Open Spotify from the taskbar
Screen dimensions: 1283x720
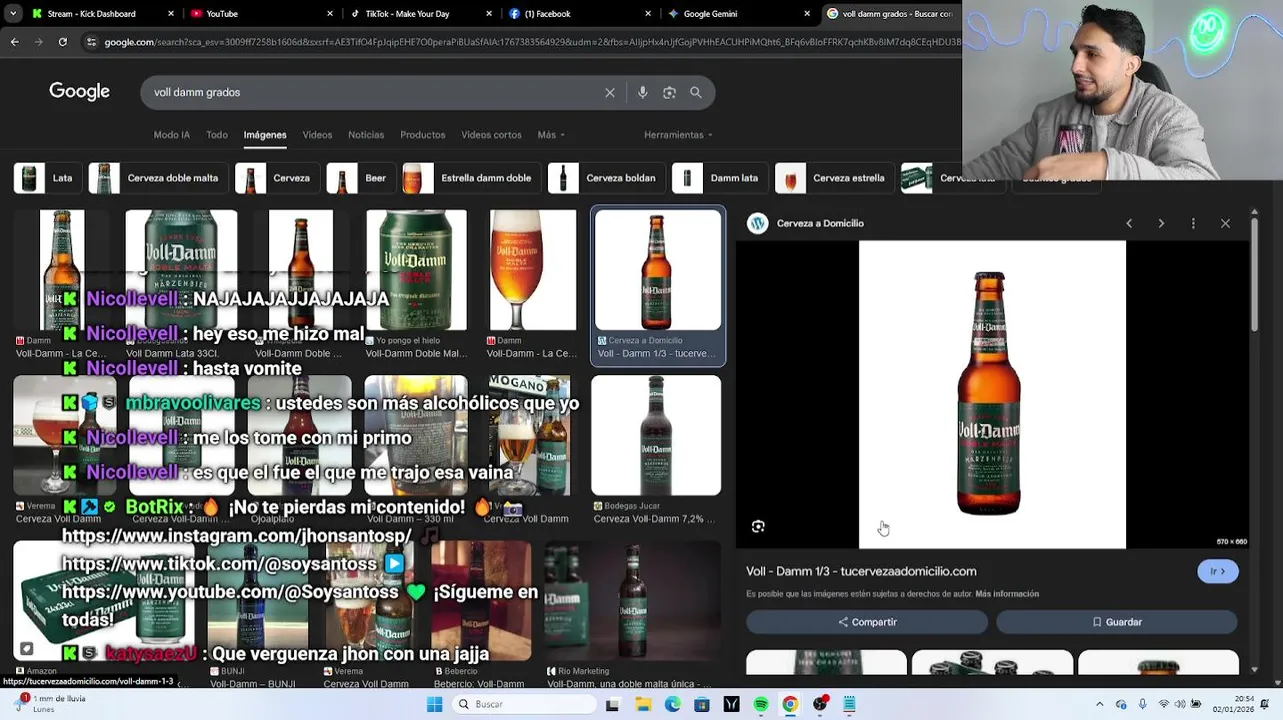761,704
